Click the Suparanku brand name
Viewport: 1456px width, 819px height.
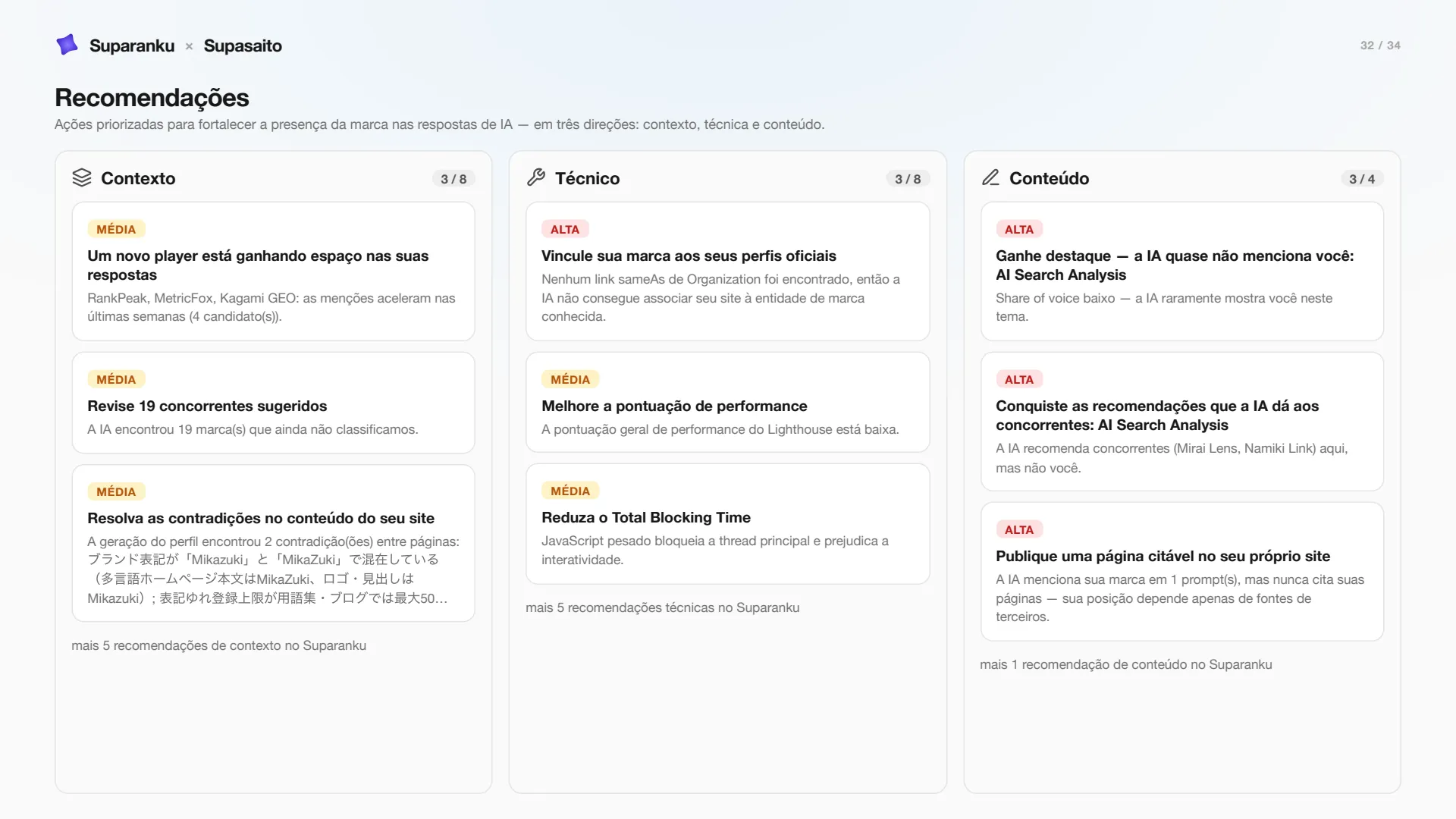pos(132,45)
